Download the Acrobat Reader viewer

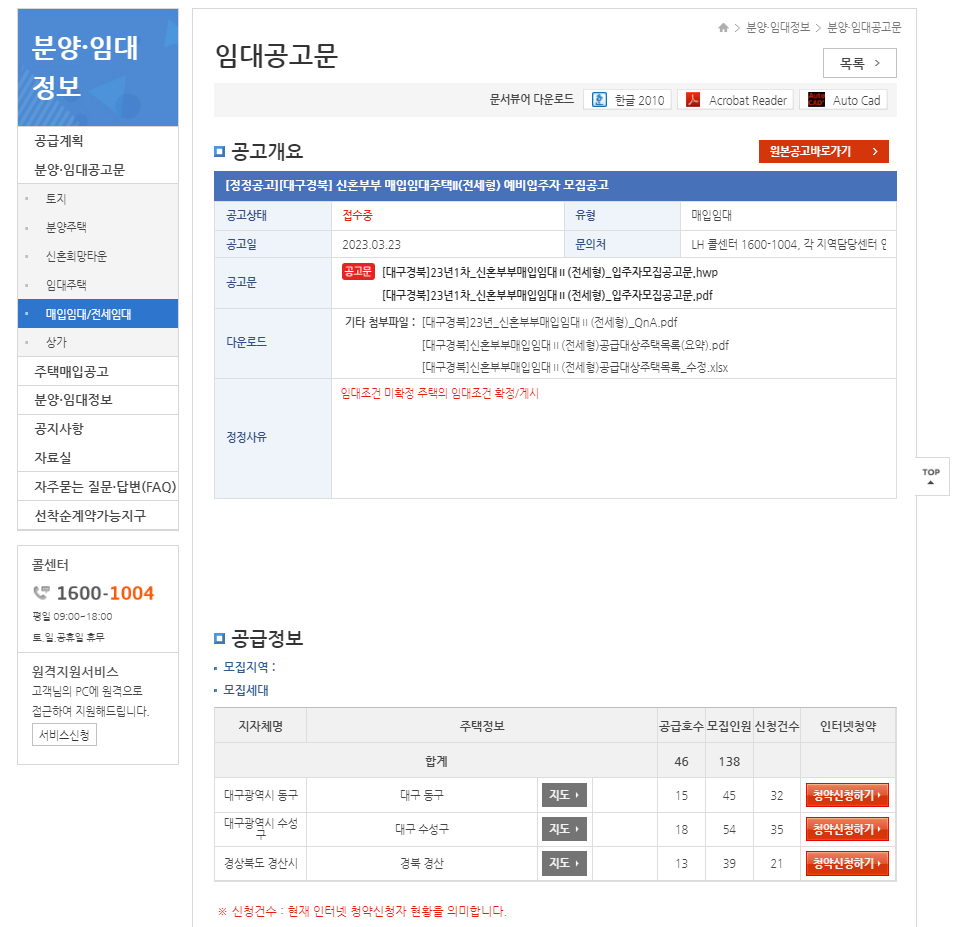tap(735, 99)
